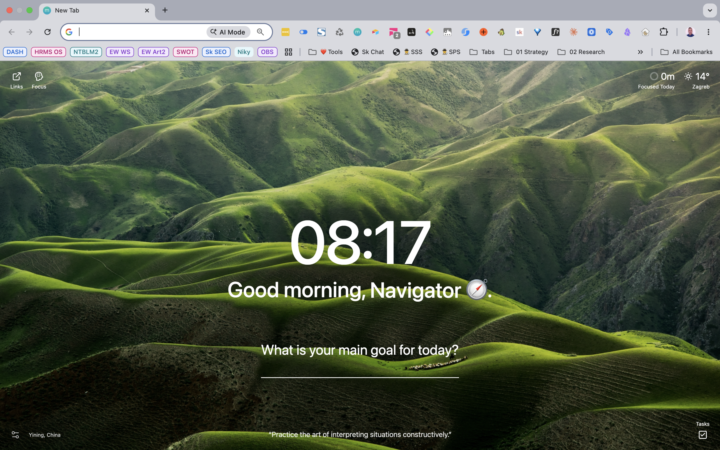Open the Focused Today timer

point(656,79)
